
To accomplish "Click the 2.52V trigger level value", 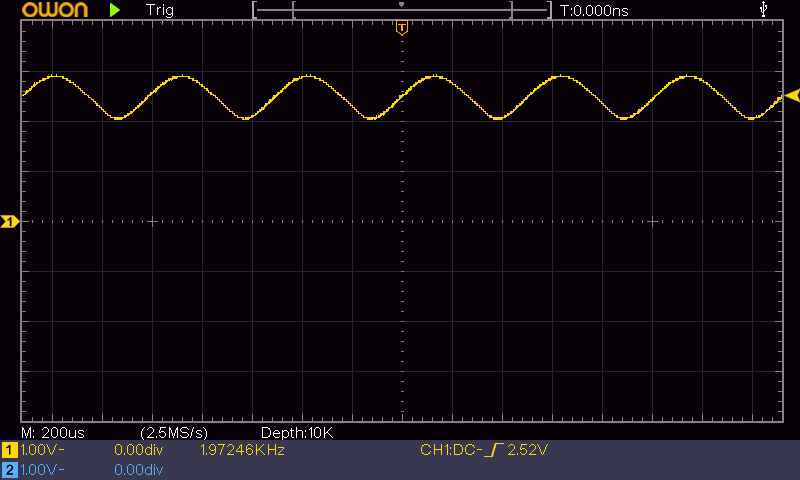I will (x=528, y=451).
